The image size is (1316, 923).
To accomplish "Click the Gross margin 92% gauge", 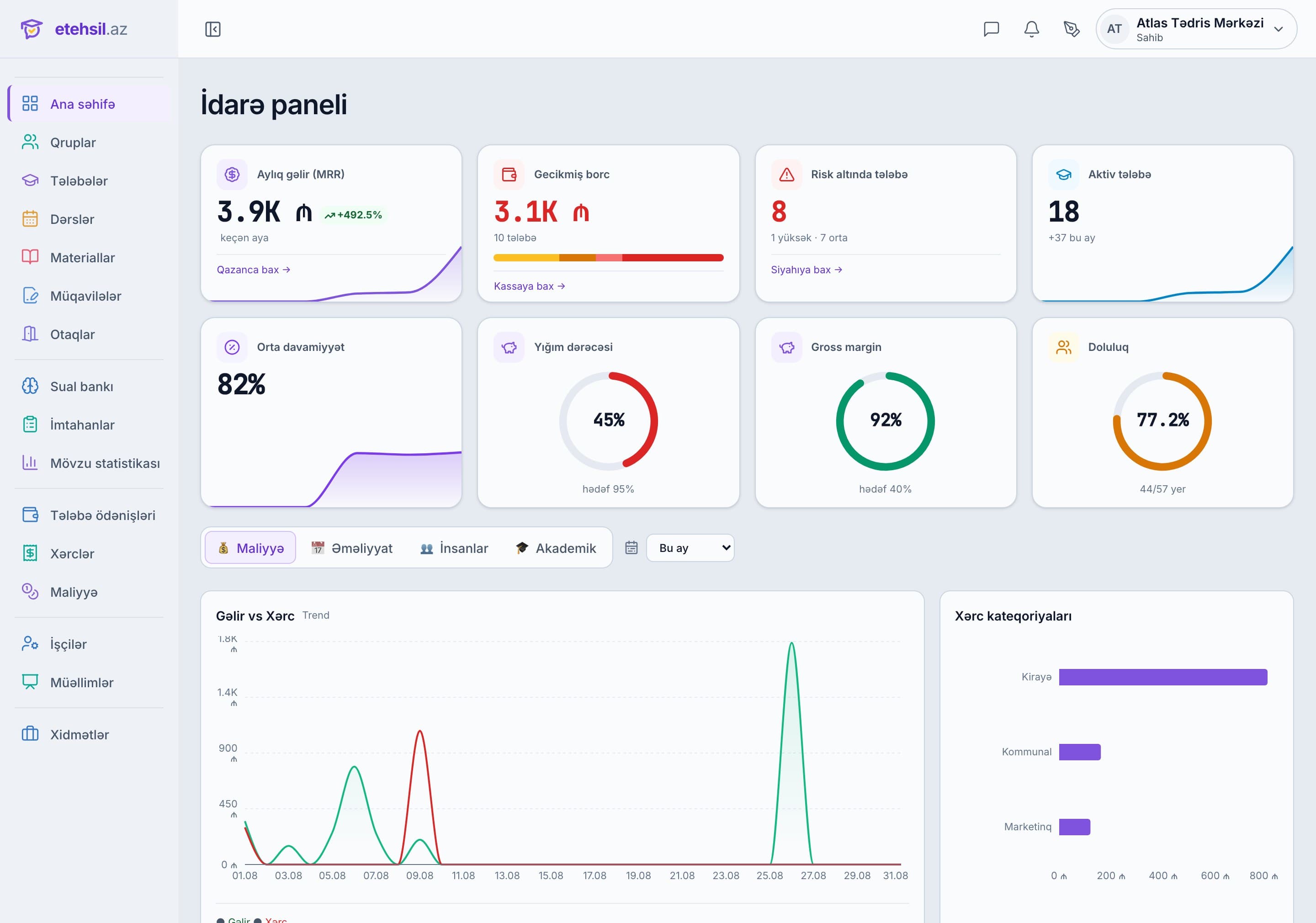I will pos(885,421).
